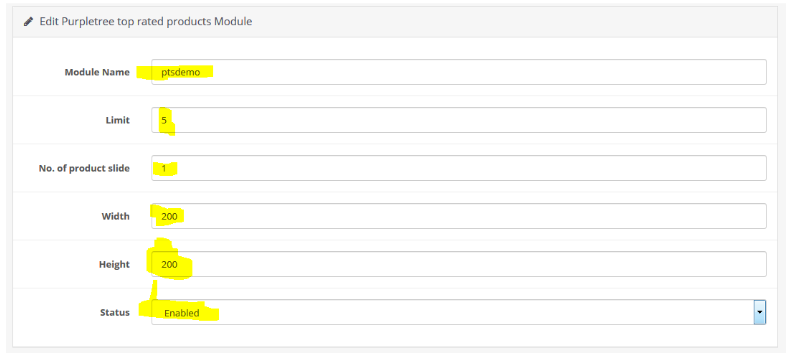Viewport: 808px width, 364px height.
Task: Click the Module Name input field
Action: (x=459, y=72)
